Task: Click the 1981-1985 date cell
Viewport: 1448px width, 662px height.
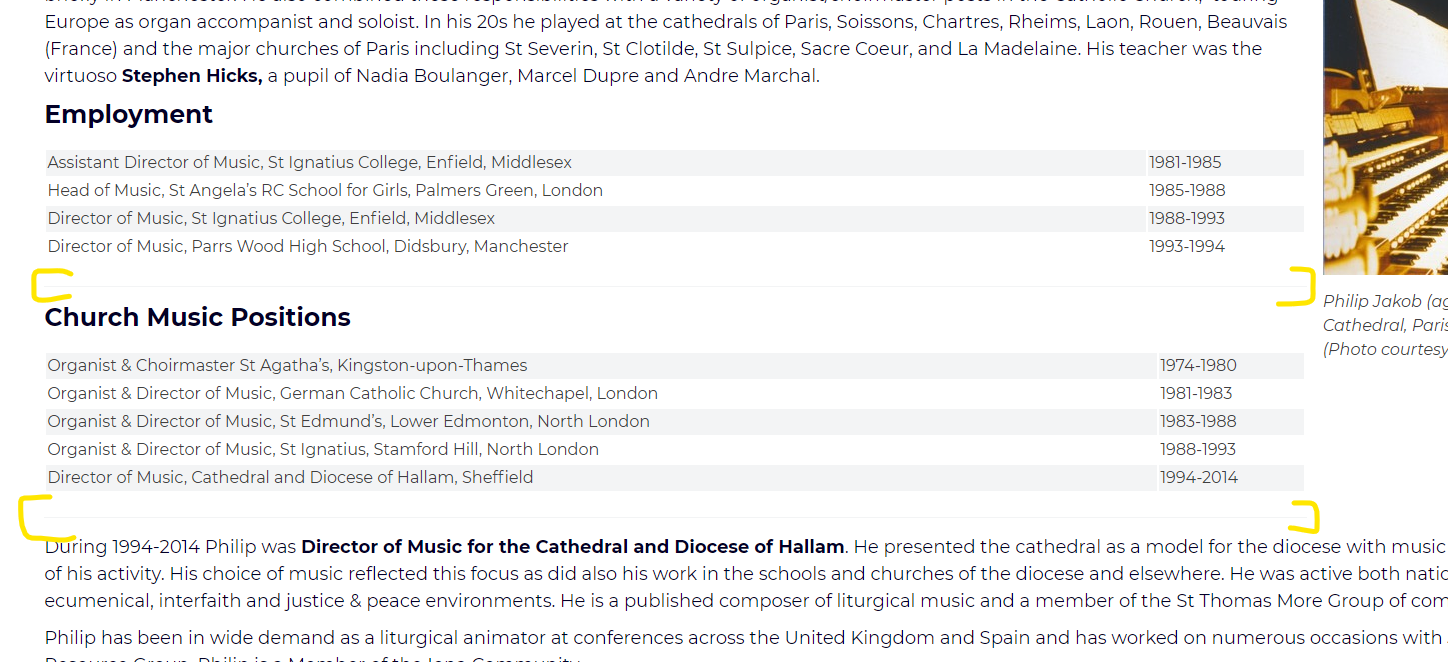Action: (x=1185, y=163)
